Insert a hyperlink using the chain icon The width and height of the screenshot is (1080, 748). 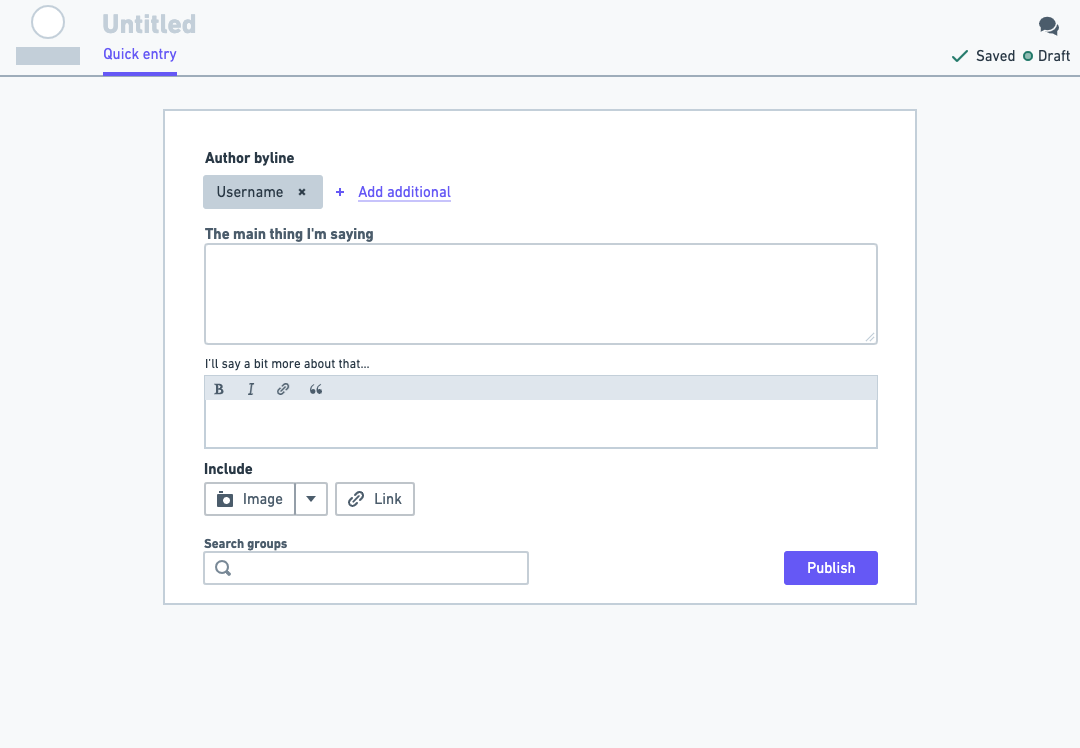283,389
